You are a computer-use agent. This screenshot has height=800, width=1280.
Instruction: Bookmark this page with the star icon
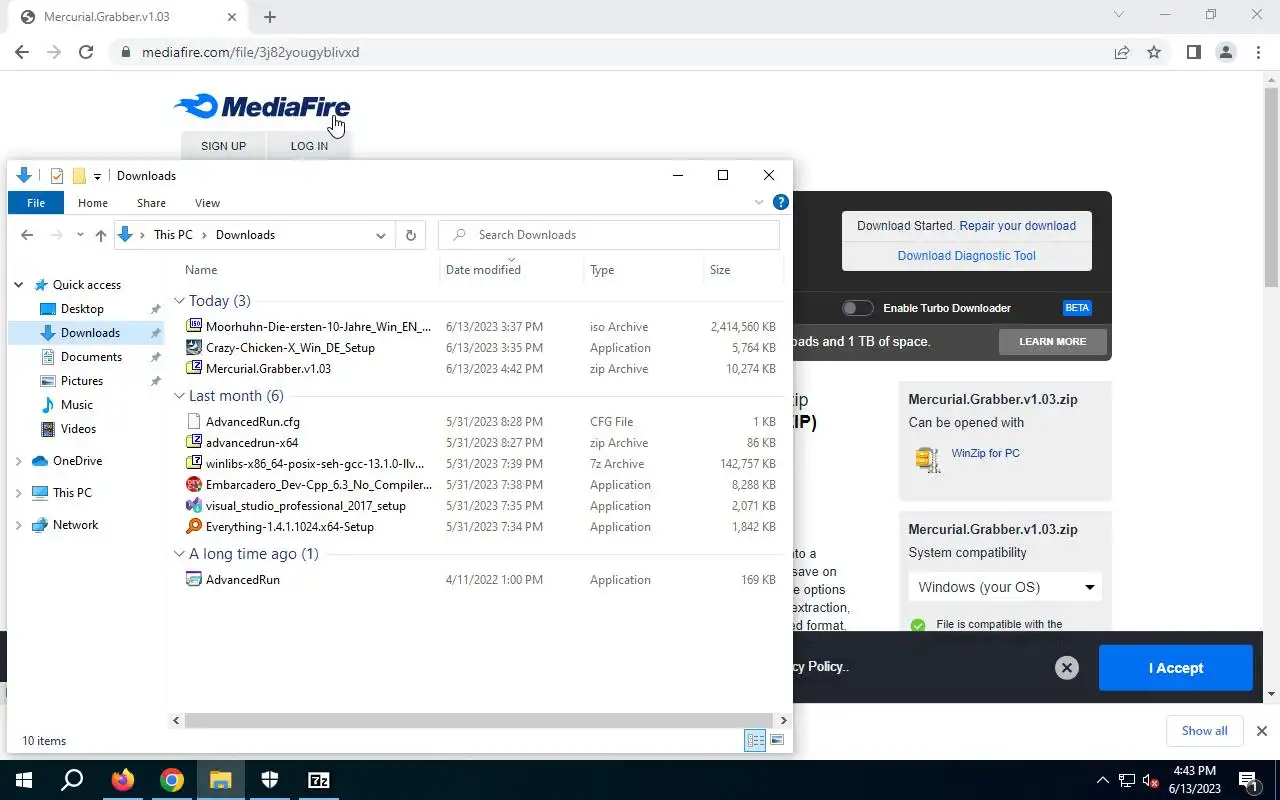(1154, 52)
